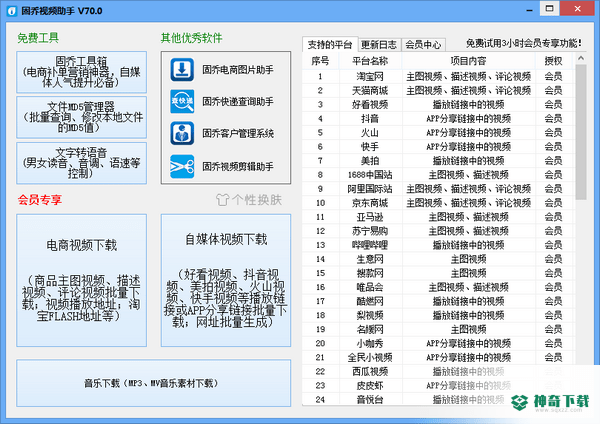Click 项目内容 column header
Image resolution: width=600 pixels, height=424 pixels.
pyautogui.click(x=468, y=61)
